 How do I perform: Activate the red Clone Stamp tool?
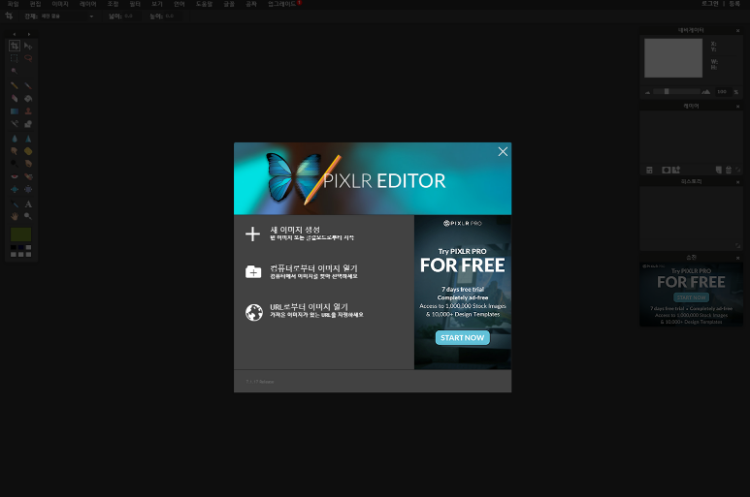pyautogui.click(x=28, y=111)
